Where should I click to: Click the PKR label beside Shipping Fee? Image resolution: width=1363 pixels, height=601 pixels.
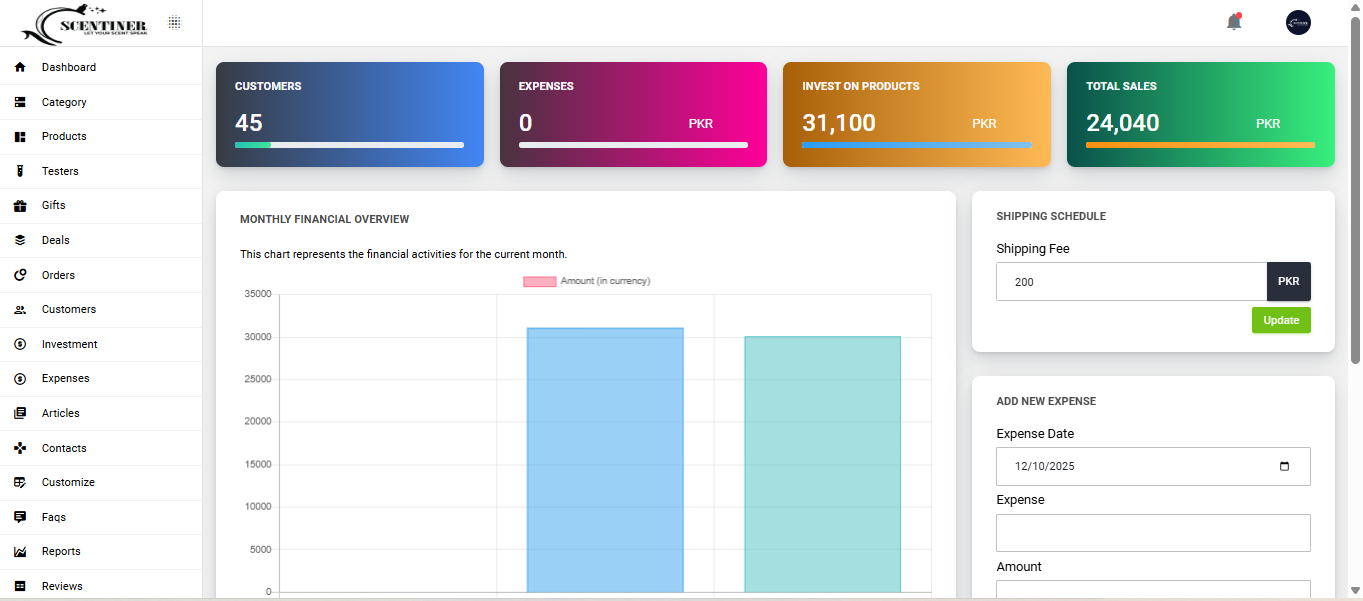click(x=1288, y=282)
